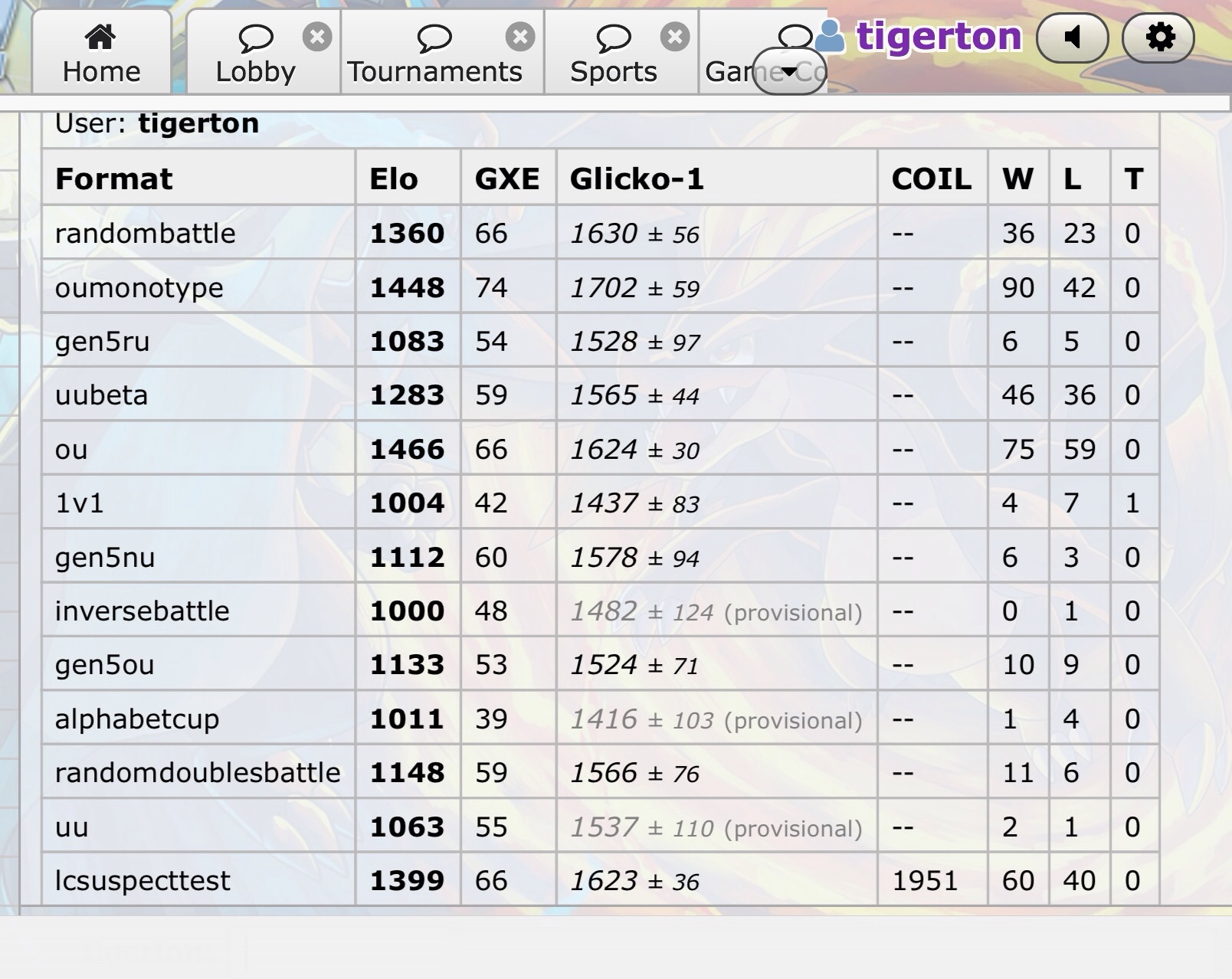Viewport: 1232px width, 979px height.
Task: Click the Glicko-1 column header
Action: (x=636, y=178)
